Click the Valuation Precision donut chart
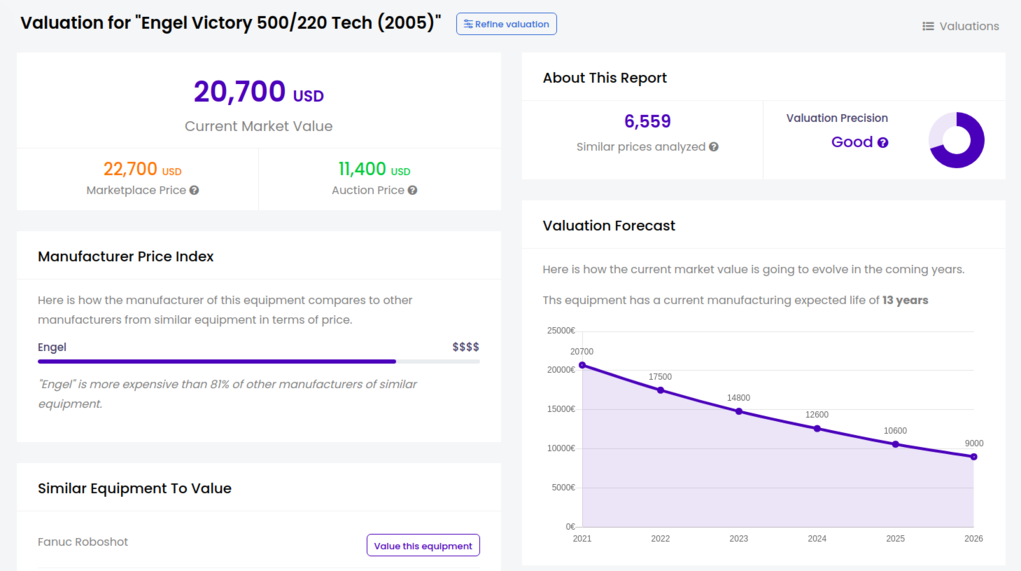 pos(957,140)
